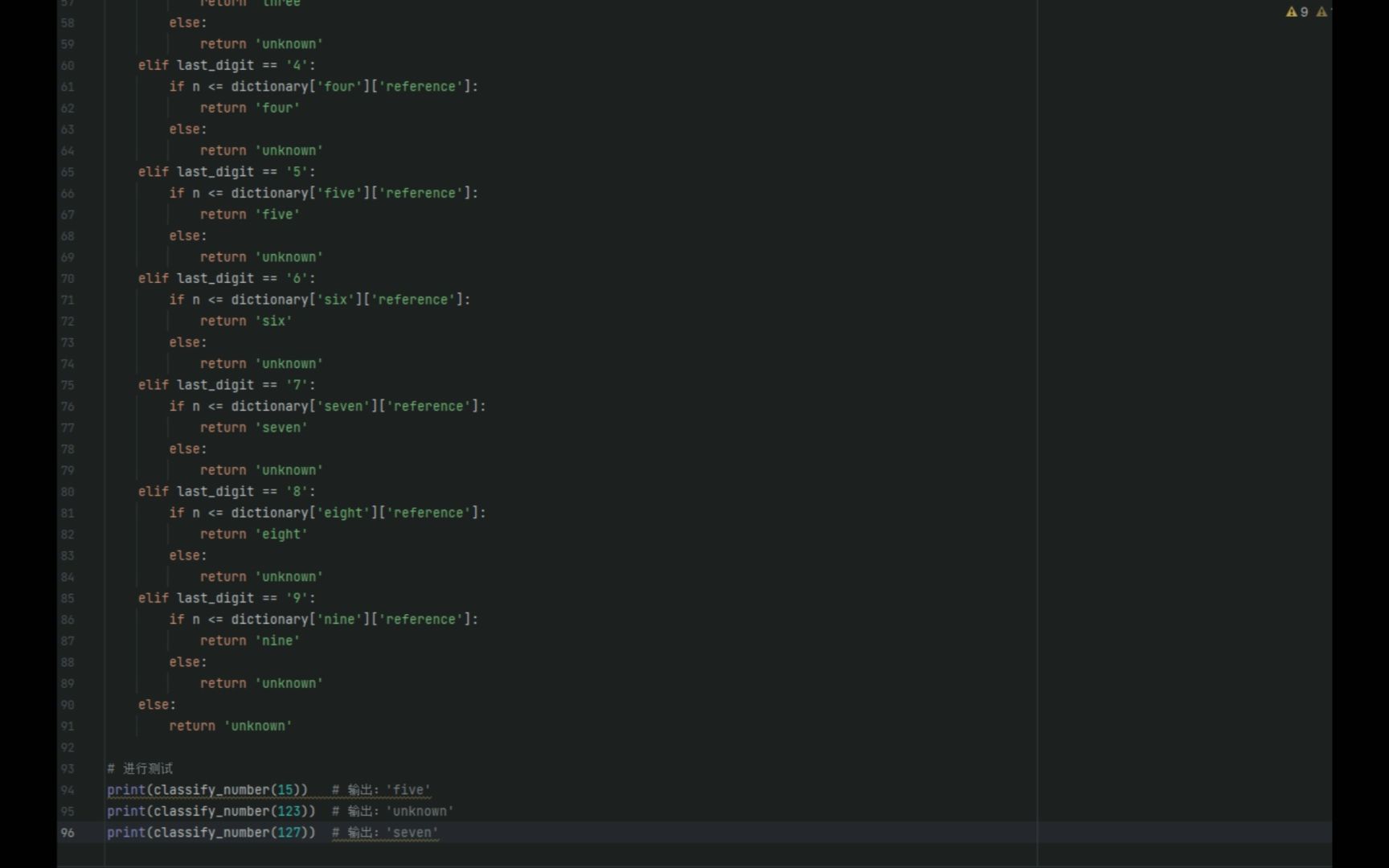1389x868 pixels.
Task: Place cursor on "if n <= dictionary['nine']['reference']:"
Action: (x=323, y=620)
